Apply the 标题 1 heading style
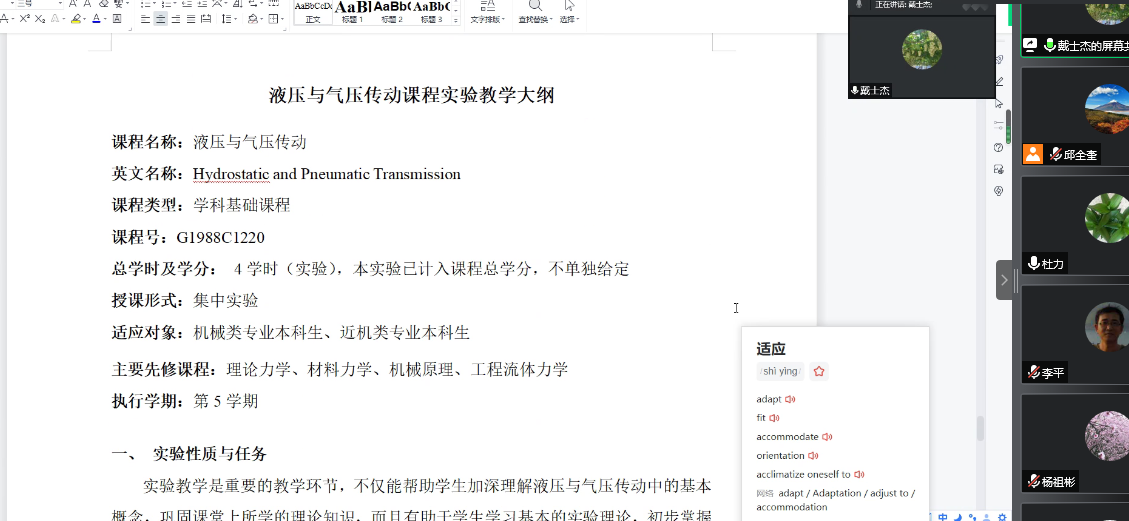This screenshot has width=1129, height=521. [x=352, y=13]
